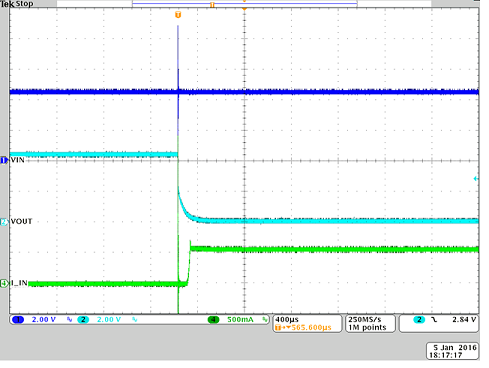Click the Tek Stop acquisition status
489x368 pixels.
17,4
